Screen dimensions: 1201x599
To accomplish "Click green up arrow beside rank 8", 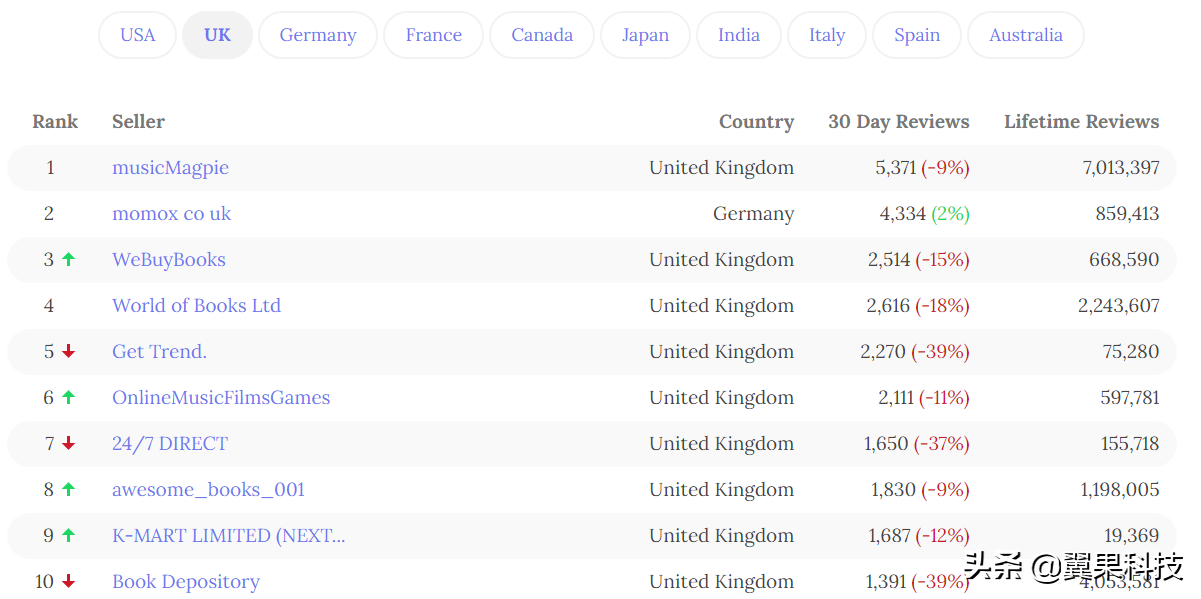I will coord(68,489).
